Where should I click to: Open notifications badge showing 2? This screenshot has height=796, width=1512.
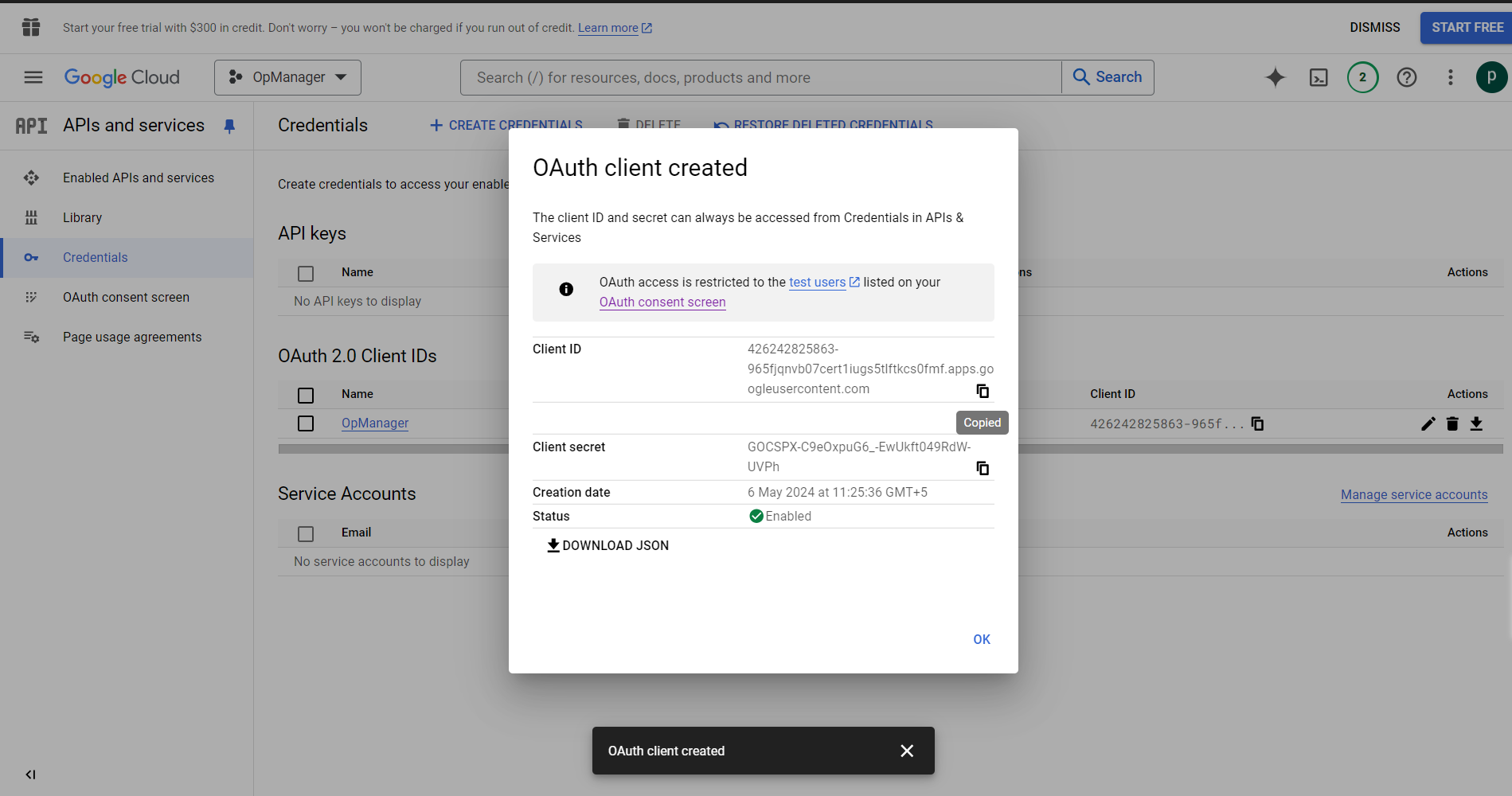(1362, 77)
